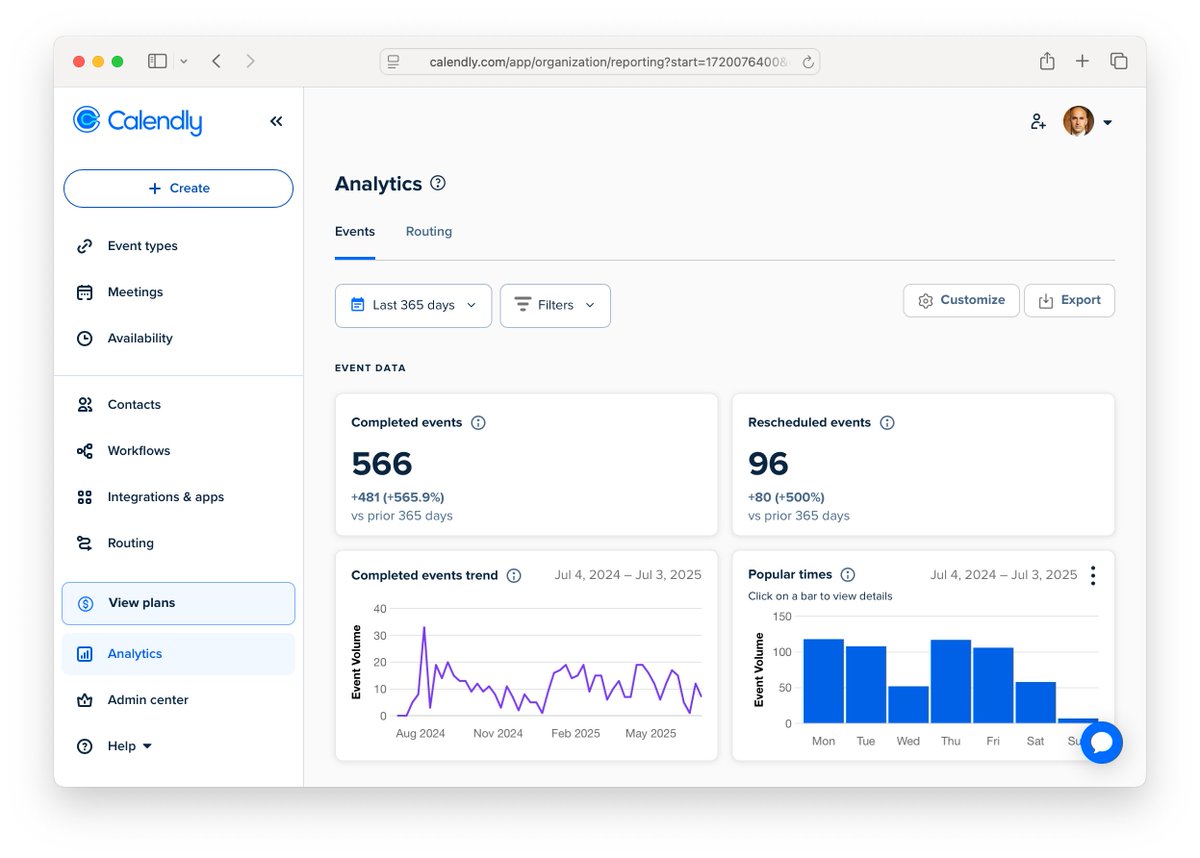Show browser tab overview
The width and height of the screenshot is (1200, 858).
coord(1119,61)
